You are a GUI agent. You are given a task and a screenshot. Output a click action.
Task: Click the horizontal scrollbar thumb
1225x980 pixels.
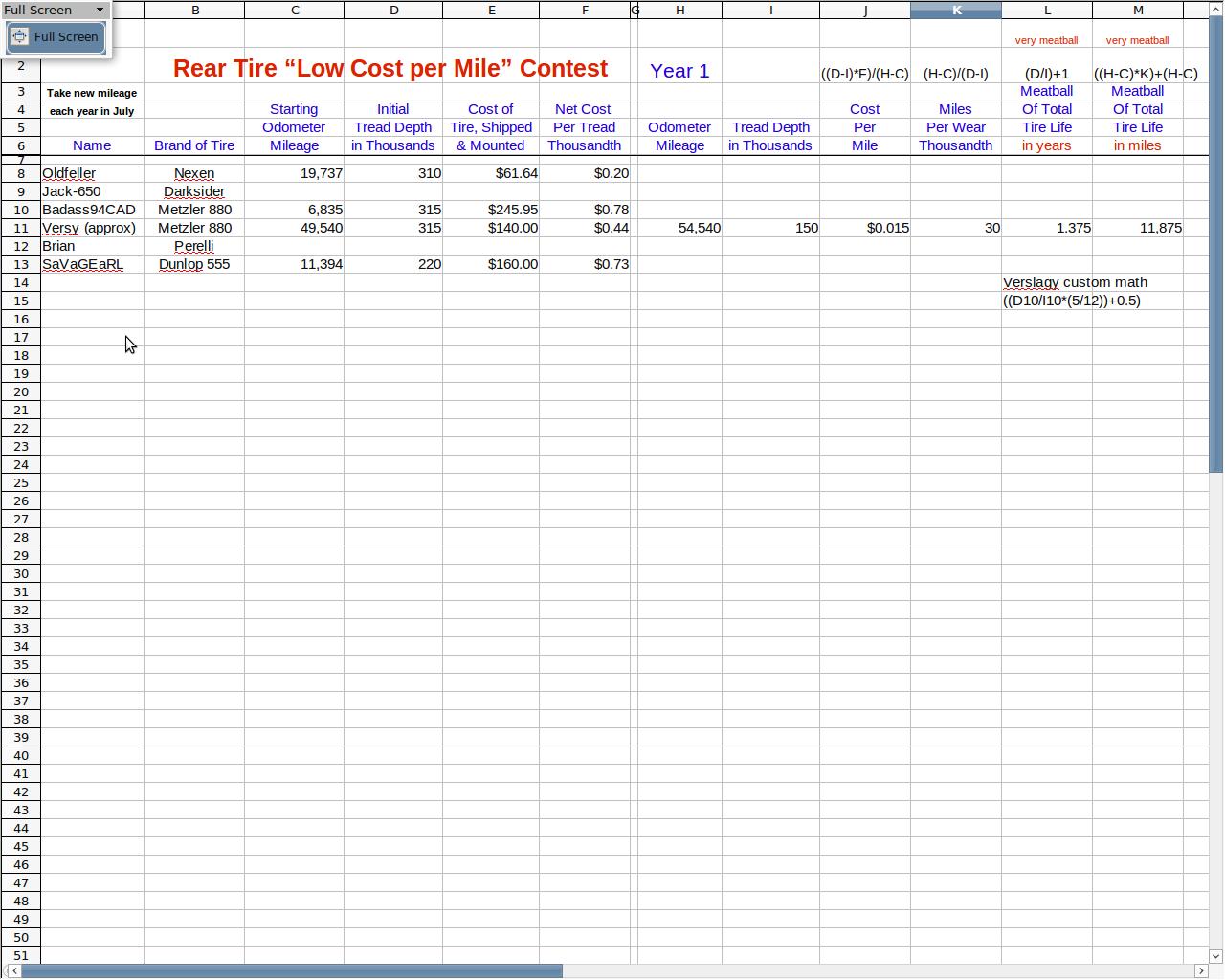[x=287, y=971]
